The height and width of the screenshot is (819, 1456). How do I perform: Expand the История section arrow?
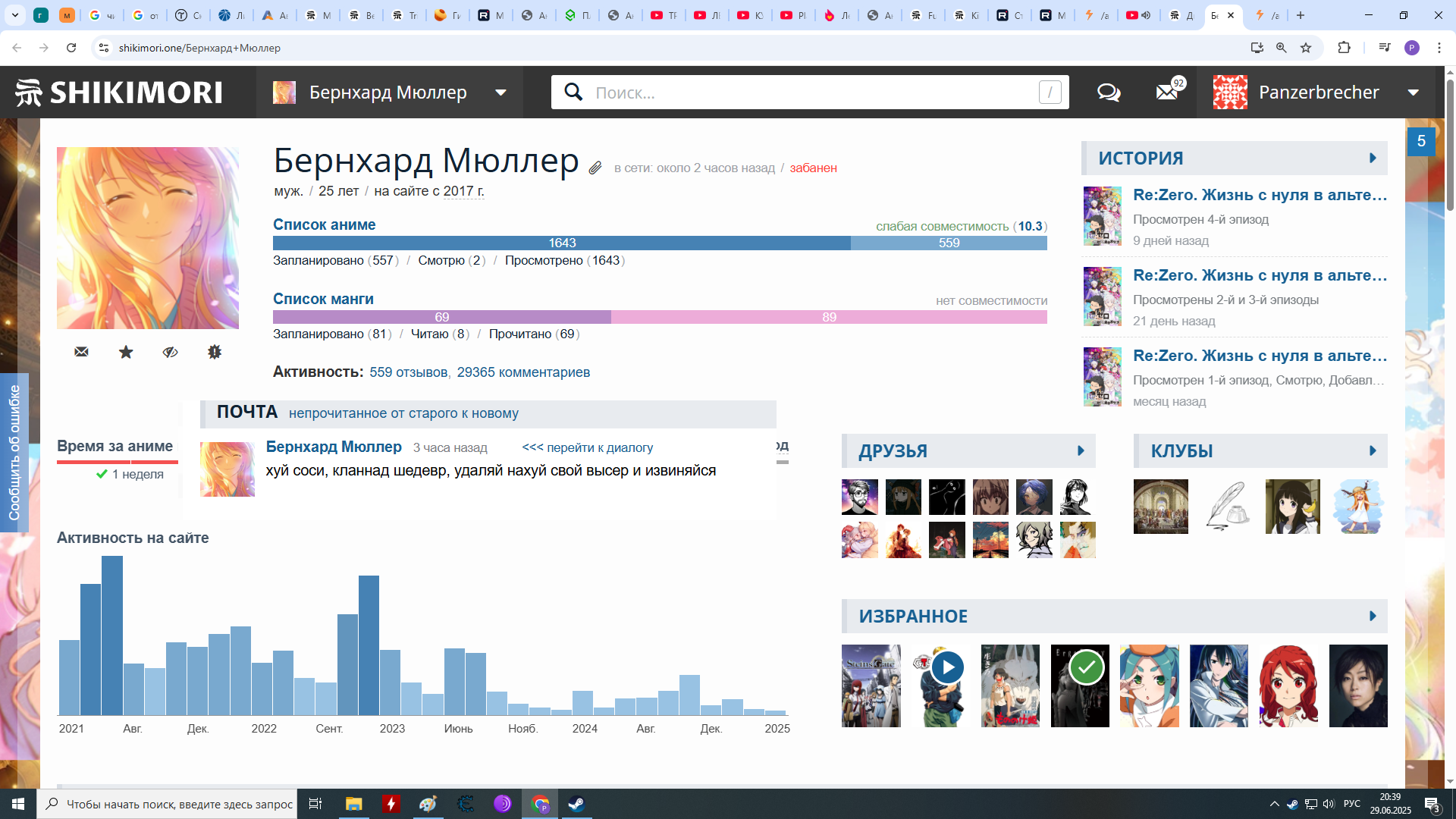pyautogui.click(x=1373, y=158)
